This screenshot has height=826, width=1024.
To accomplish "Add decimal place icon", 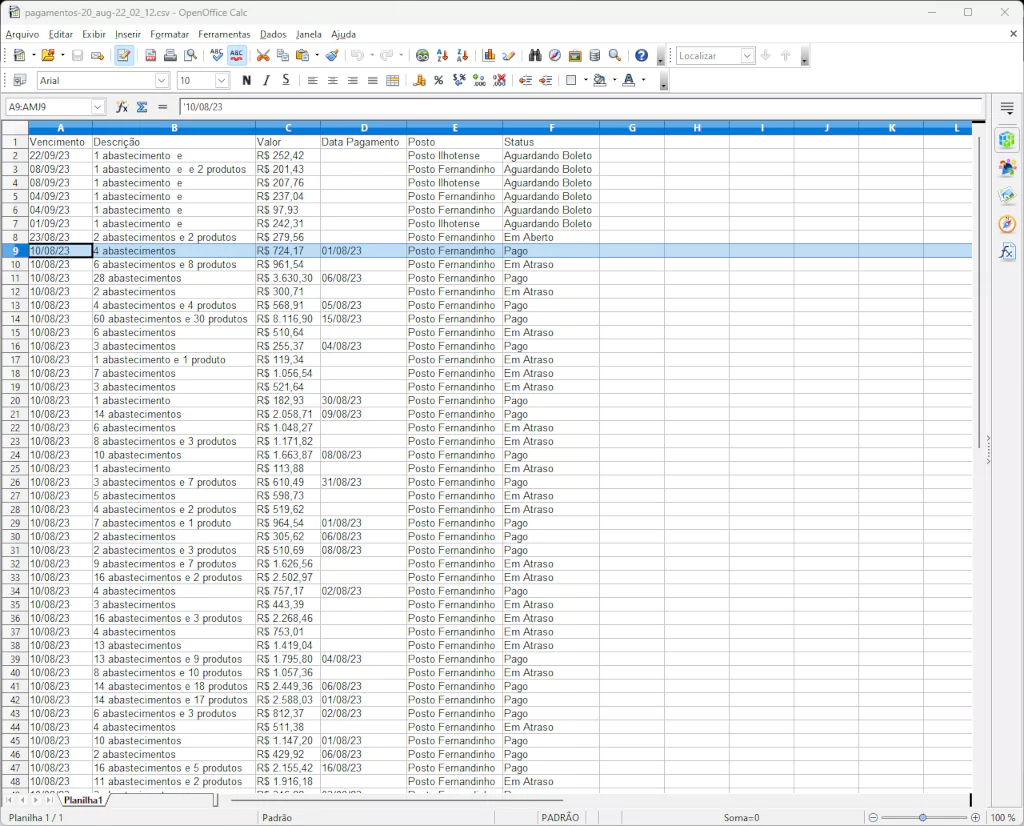I will 479,80.
